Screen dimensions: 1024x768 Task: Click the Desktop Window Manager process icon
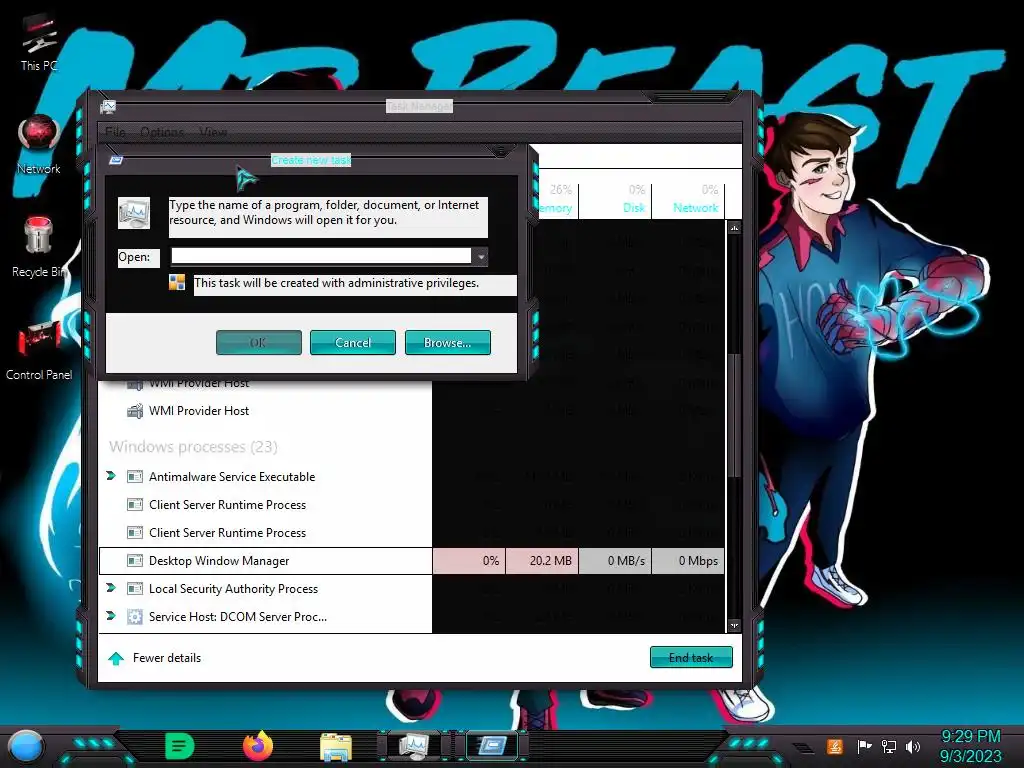[x=135, y=560]
